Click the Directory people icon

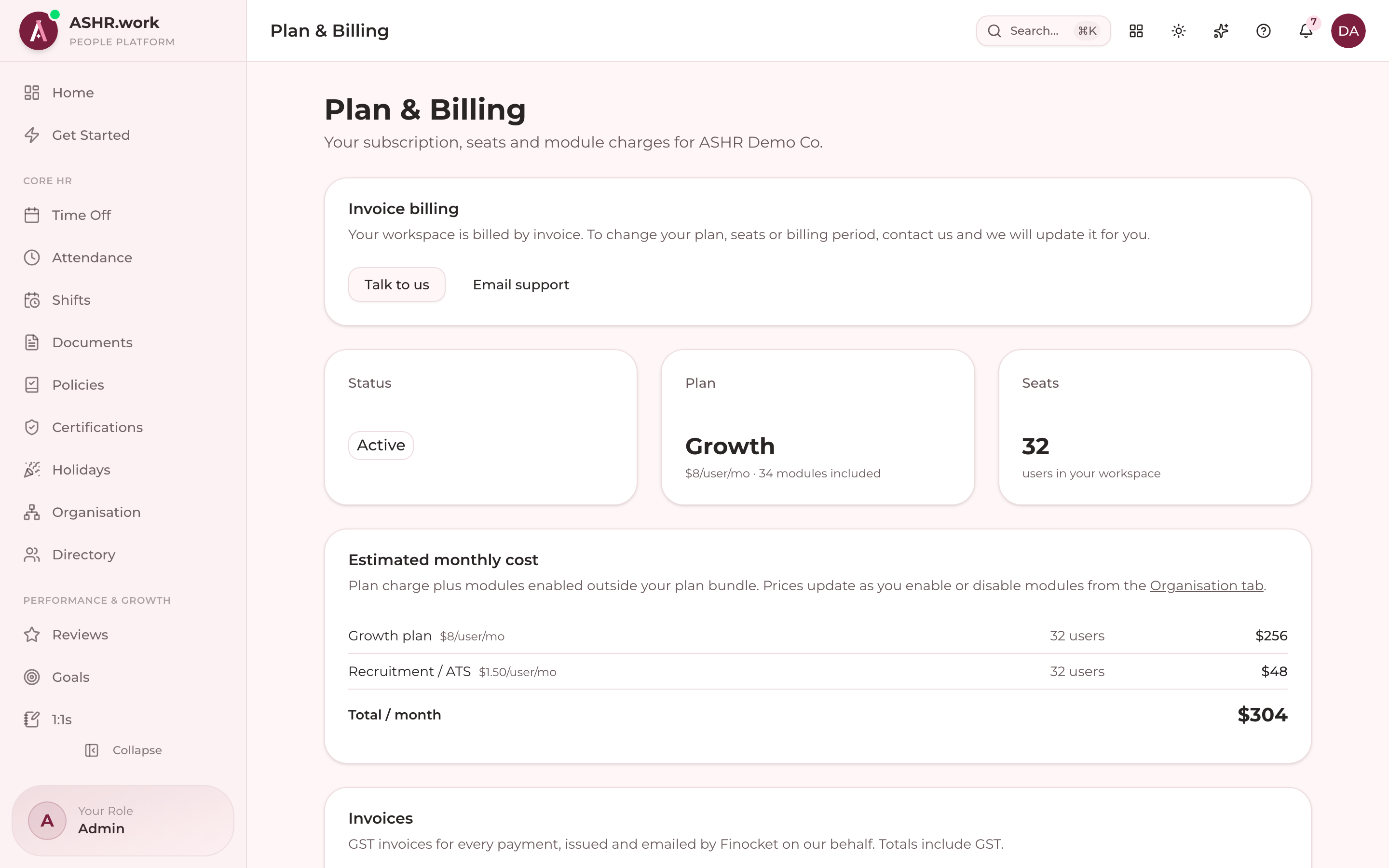tap(32, 555)
